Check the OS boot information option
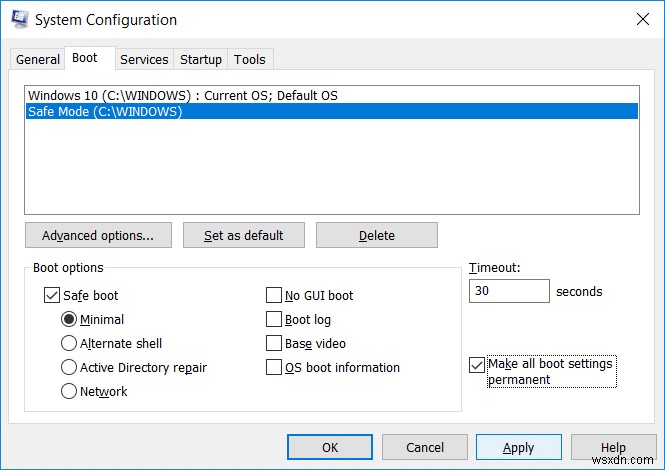Image resolution: width=665 pixels, height=470 pixels. (274, 367)
